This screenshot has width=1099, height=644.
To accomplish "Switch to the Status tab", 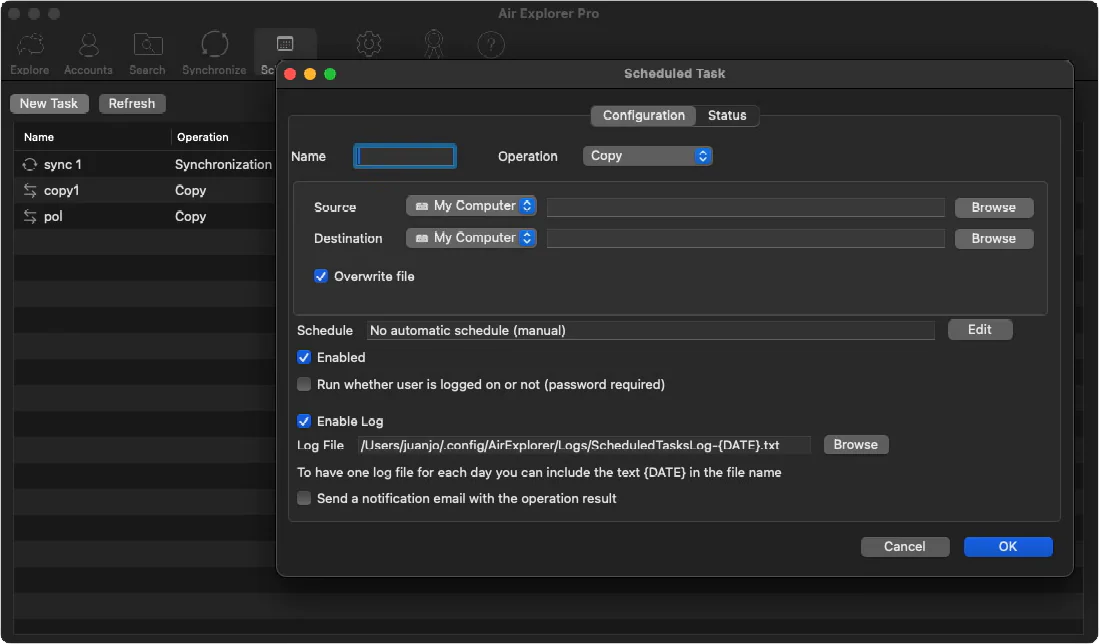I will 727,115.
